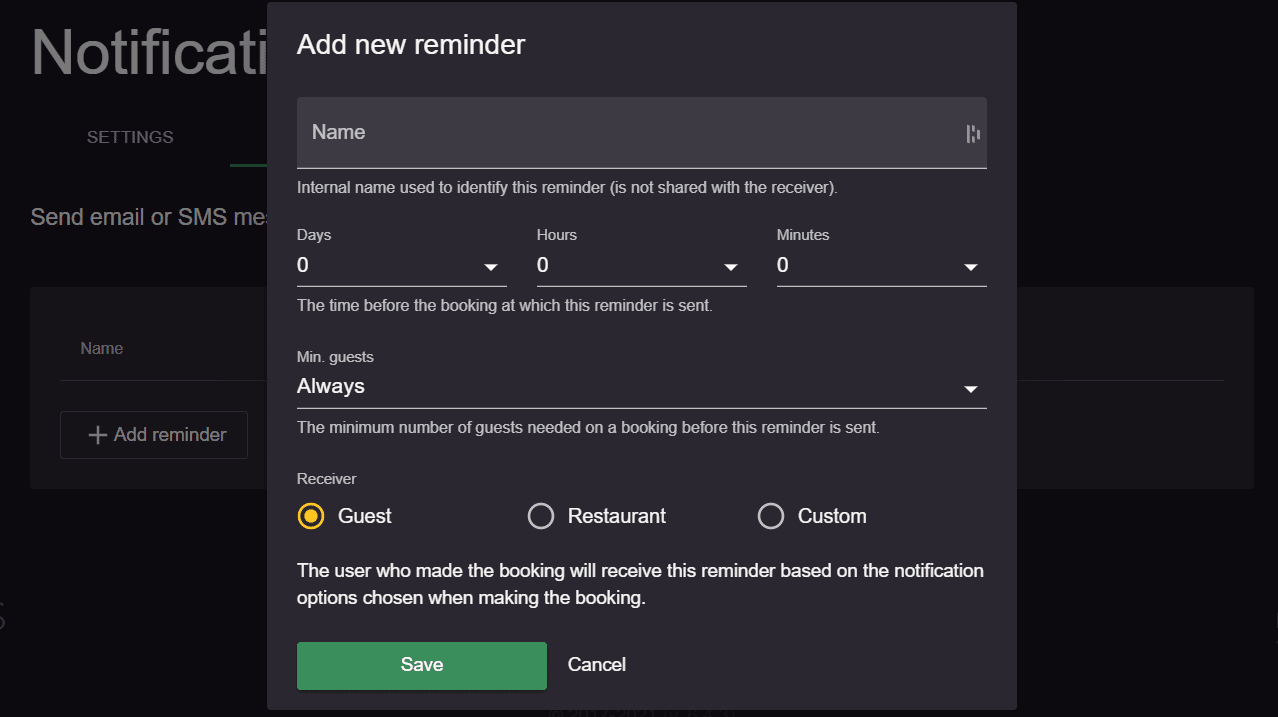
Task: Cancel the Add new reminder dialog
Action: 597,665
